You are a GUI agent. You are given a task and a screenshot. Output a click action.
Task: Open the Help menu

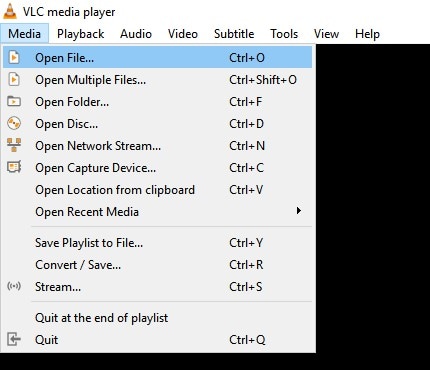(367, 34)
